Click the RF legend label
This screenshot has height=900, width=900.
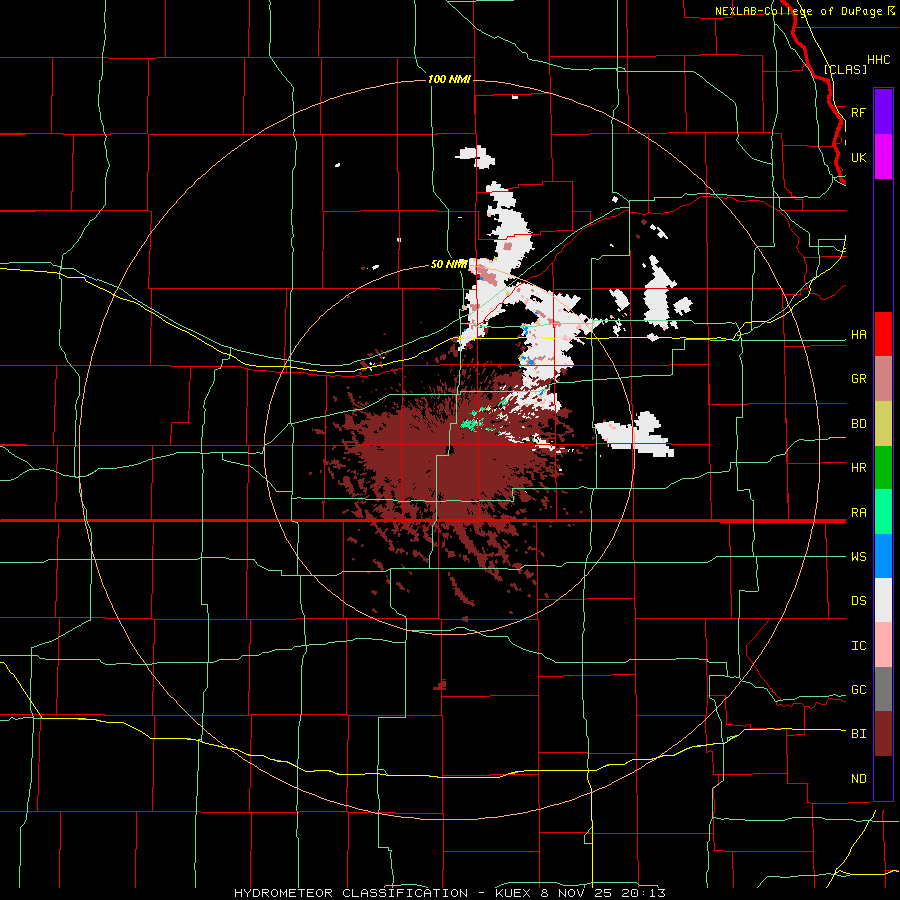pyautogui.click(x=858, y=112)
